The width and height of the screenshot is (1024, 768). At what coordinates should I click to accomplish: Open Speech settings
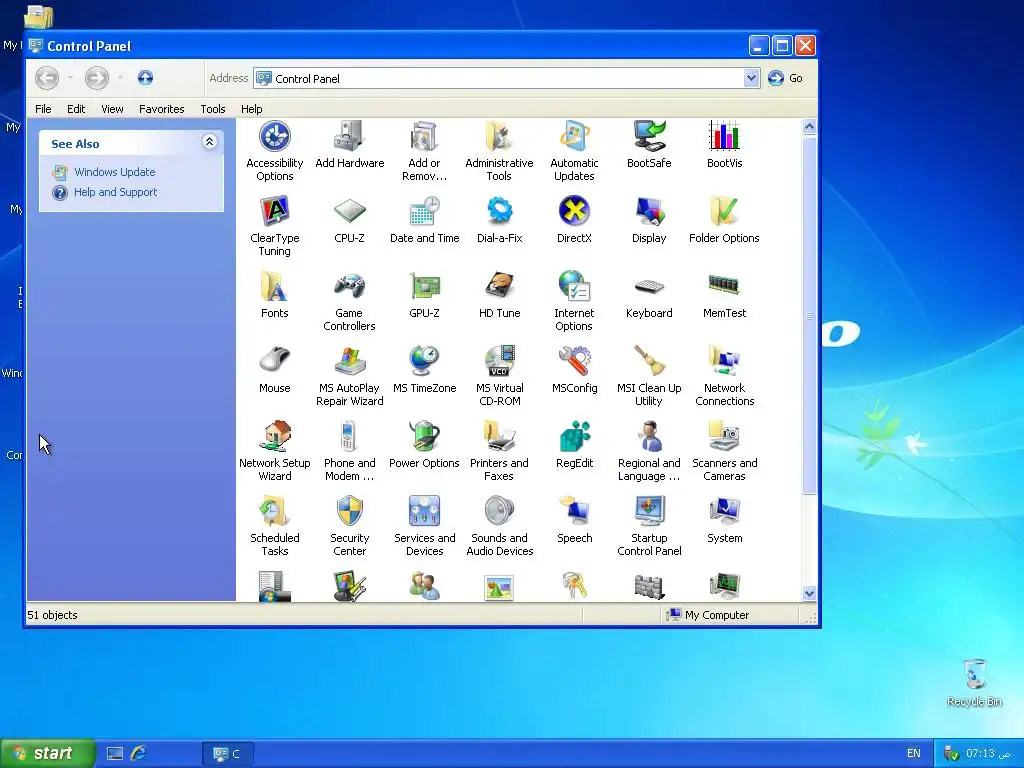[x=574, y=520]
